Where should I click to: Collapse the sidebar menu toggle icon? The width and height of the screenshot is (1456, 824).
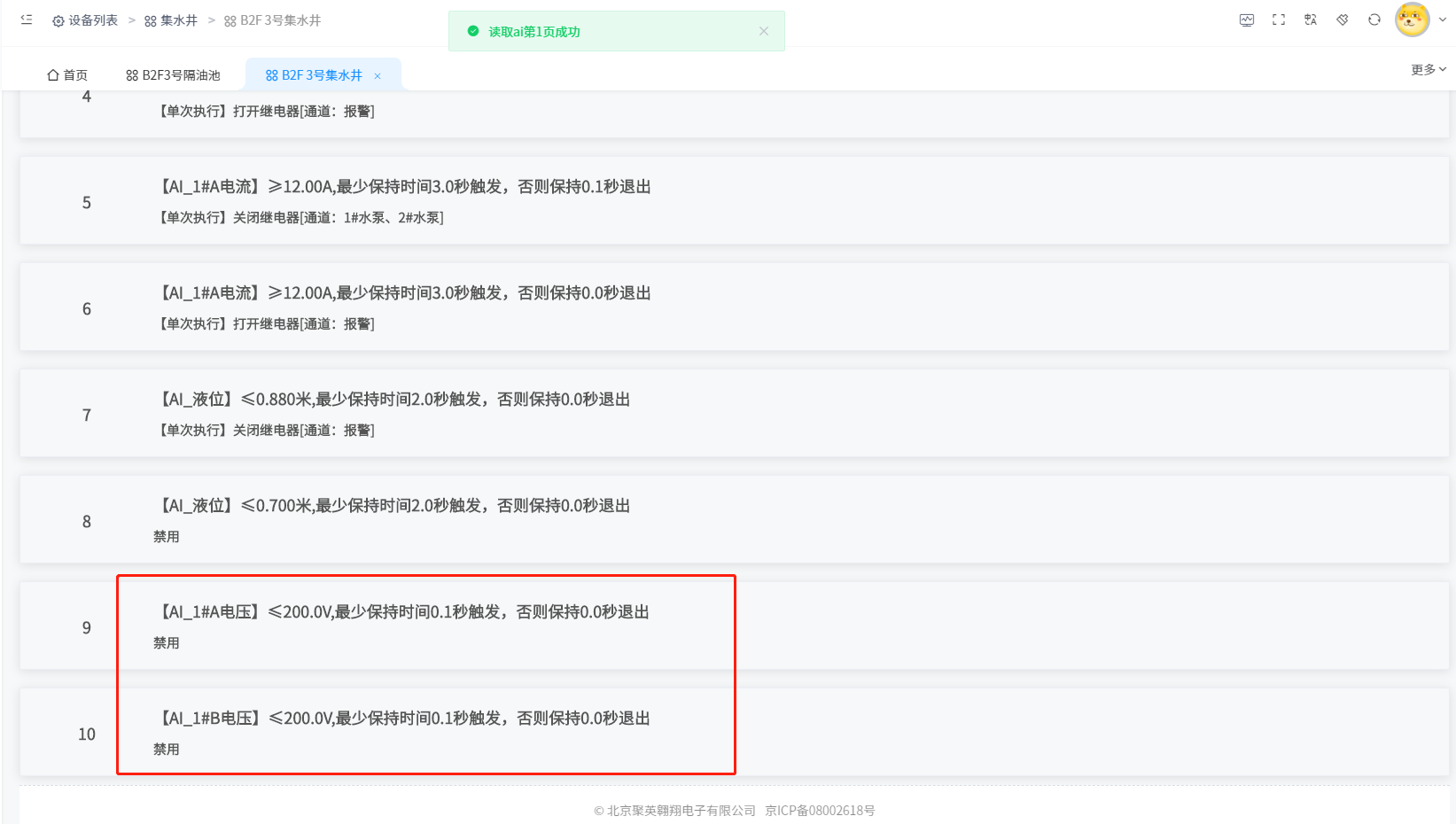[27, 19]
